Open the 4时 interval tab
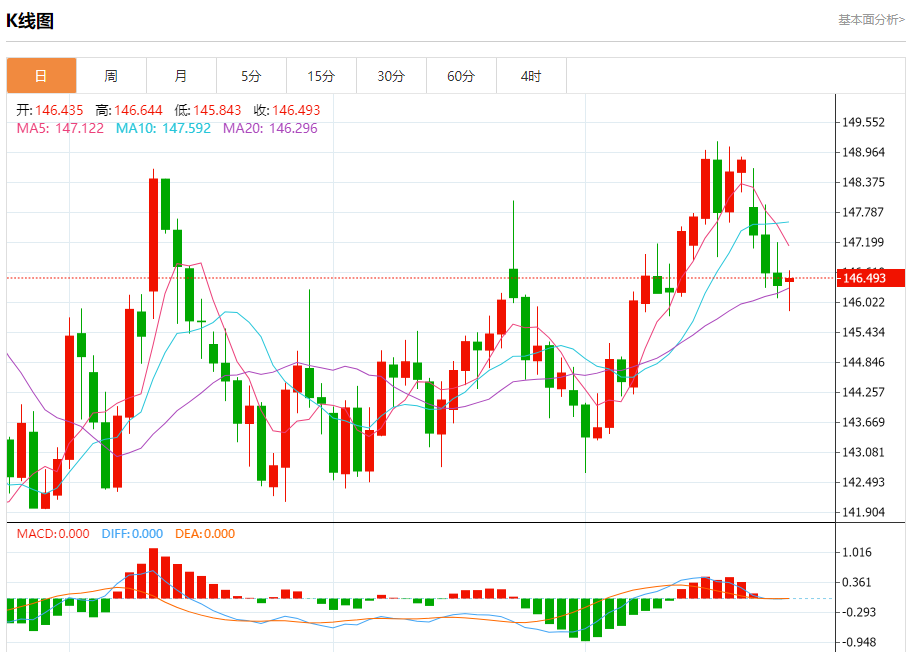This screenshot has height=652, width=912. coord(531,76)
